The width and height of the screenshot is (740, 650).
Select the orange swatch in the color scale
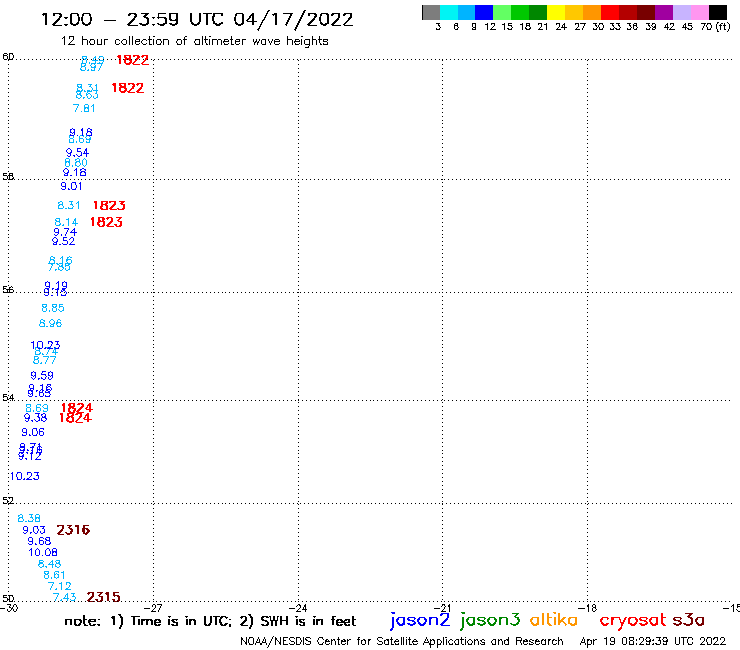592,12
